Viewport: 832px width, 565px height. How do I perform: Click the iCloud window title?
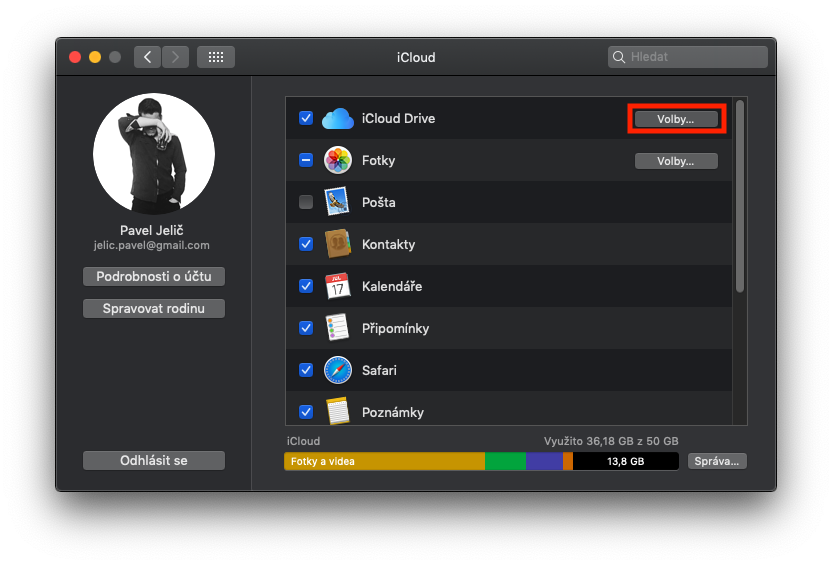[416, 57]
